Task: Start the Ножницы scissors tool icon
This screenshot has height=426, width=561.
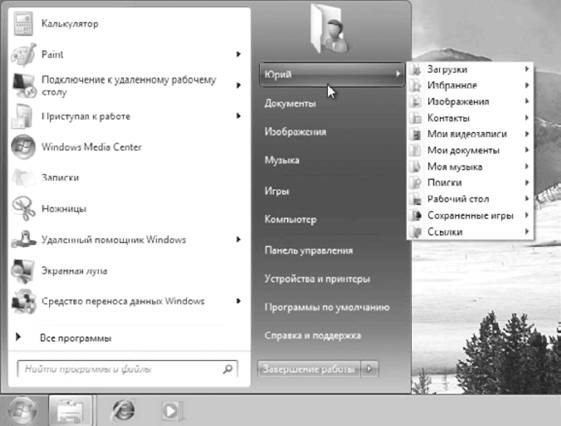Action: (x=24, y=208)
